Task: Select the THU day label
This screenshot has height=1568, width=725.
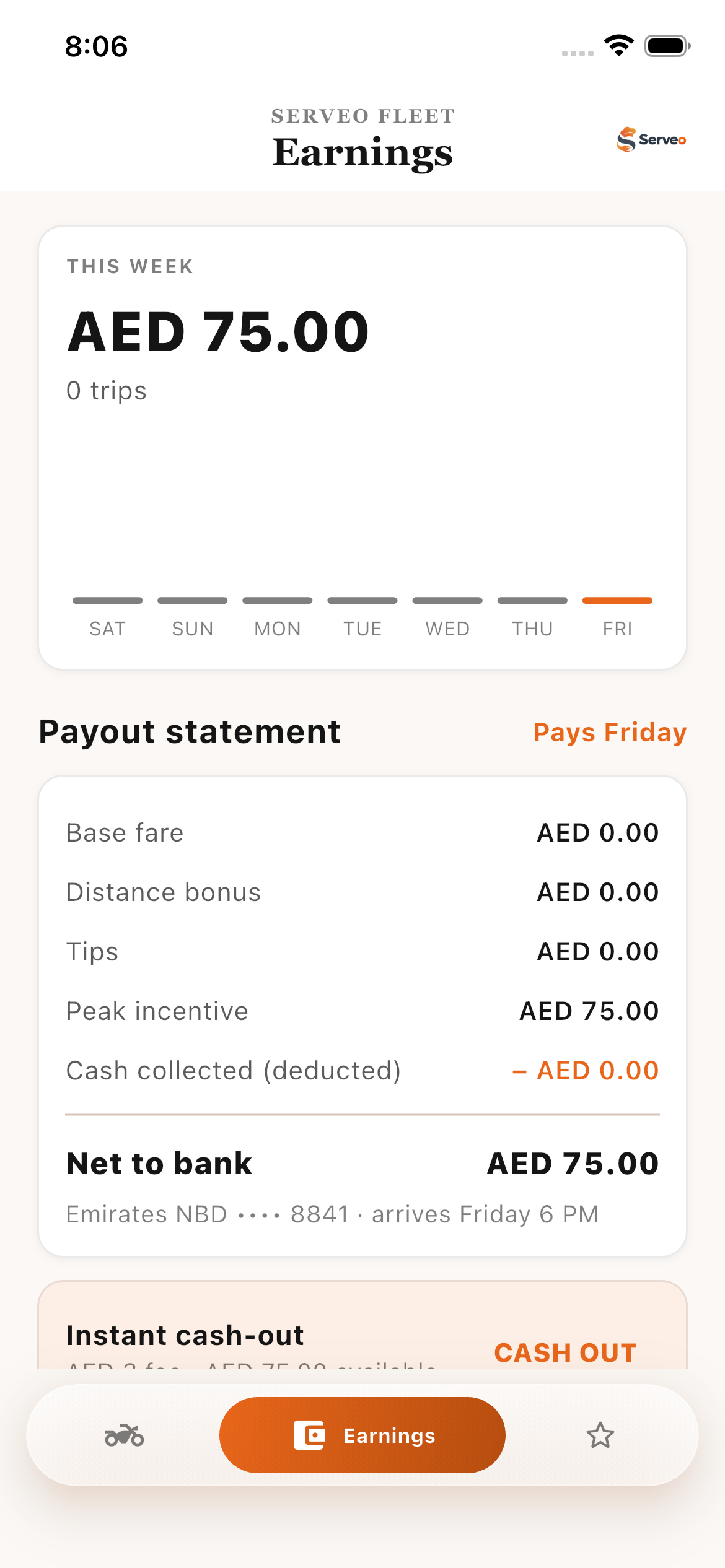Action: pyautogui.click(x=532, y=629)
